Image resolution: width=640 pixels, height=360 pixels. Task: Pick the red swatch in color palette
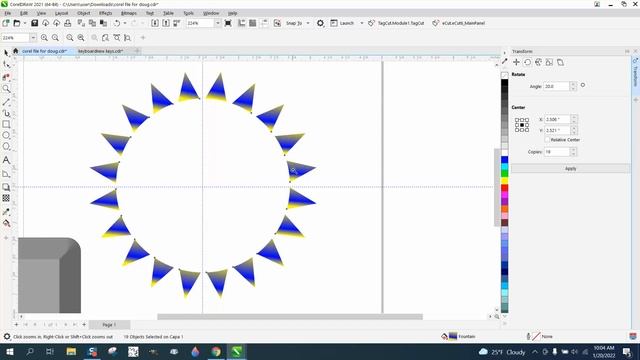tap(504, 188)
